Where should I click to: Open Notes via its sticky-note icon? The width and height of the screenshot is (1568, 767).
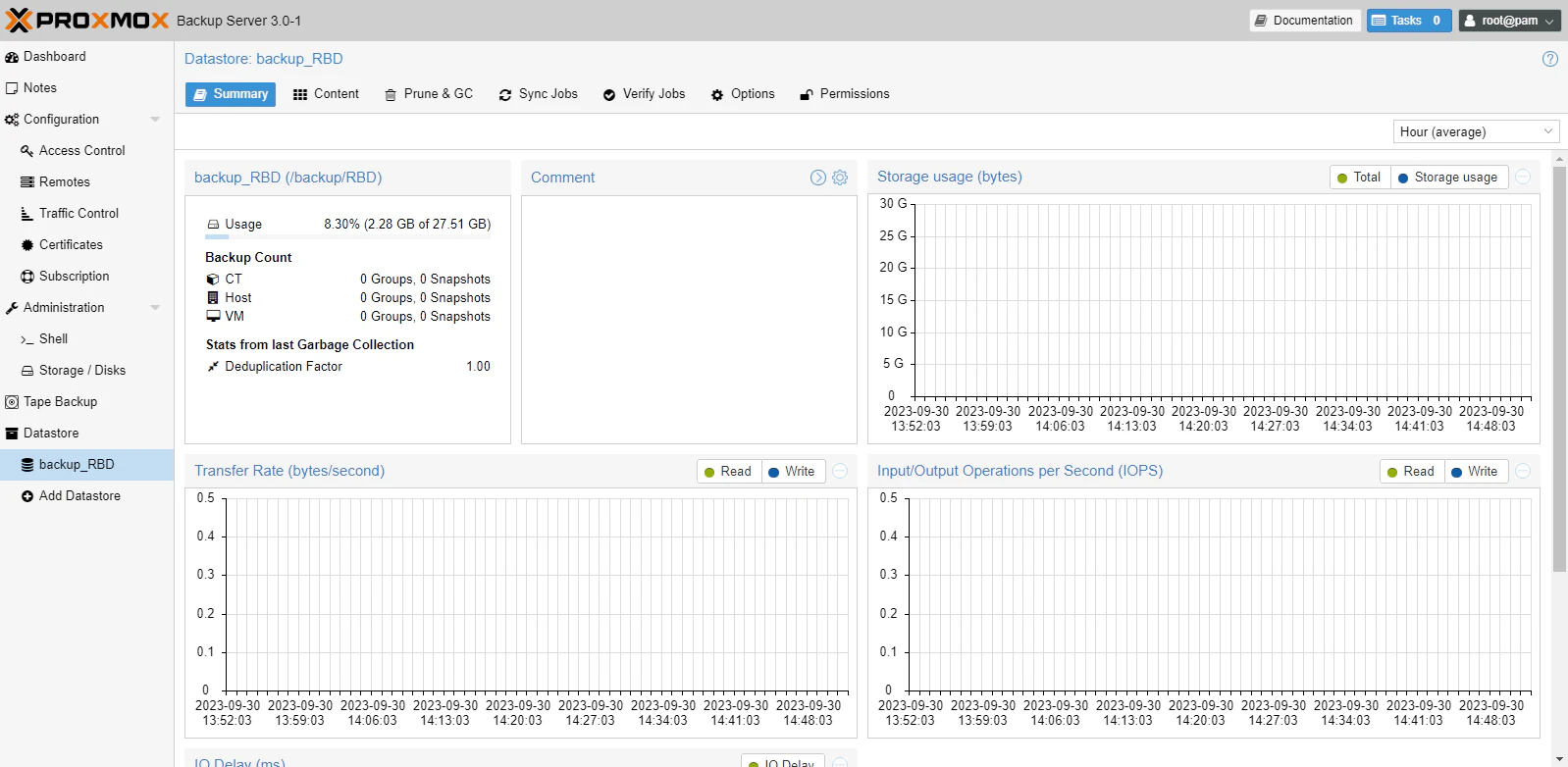point(12,88)
